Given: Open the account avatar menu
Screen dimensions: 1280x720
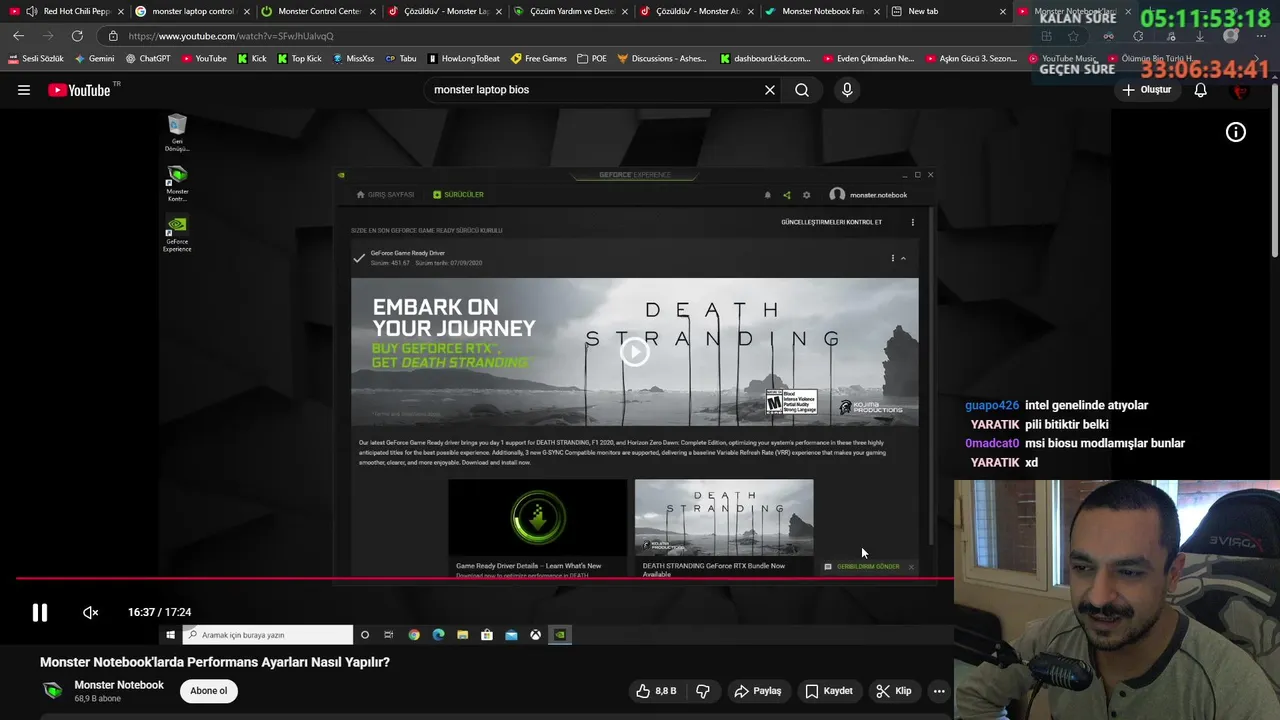Looking at the screenshot, I should click(1241, 90).
